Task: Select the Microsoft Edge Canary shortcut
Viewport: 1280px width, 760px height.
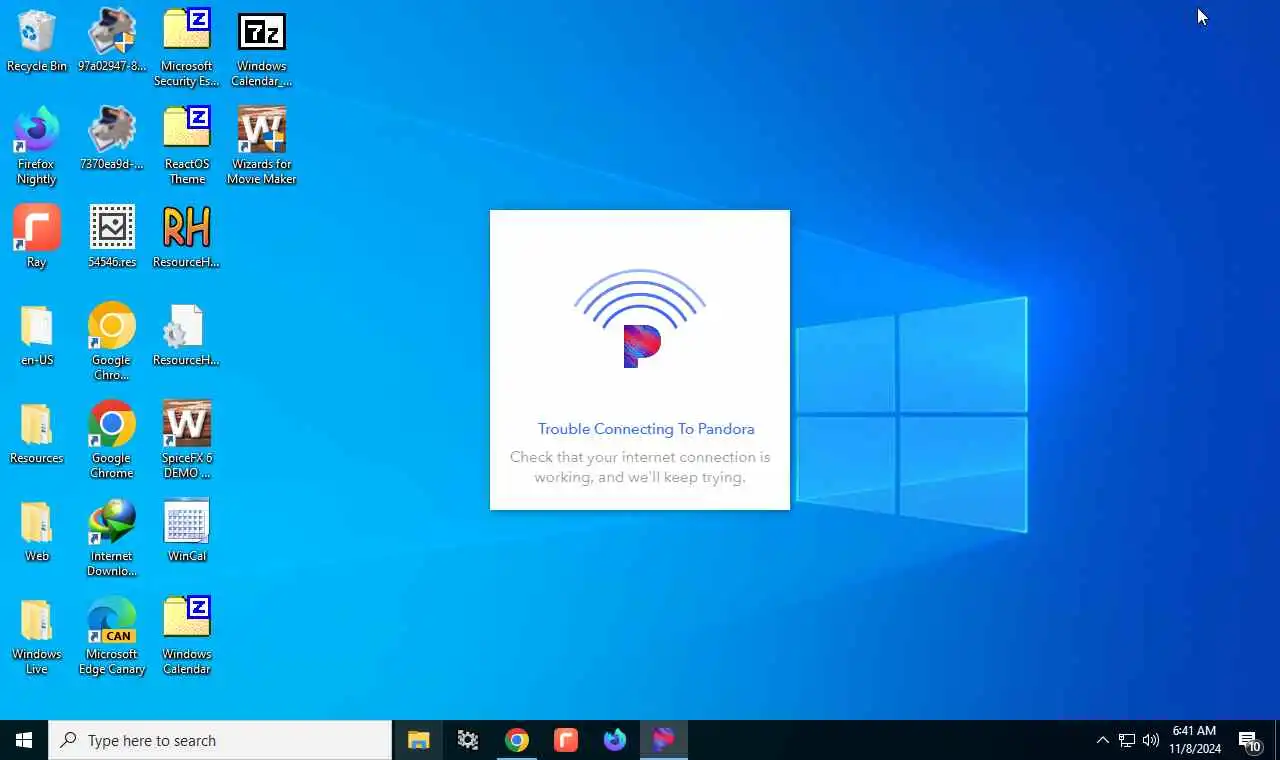Action: click(x=112, y=635)
